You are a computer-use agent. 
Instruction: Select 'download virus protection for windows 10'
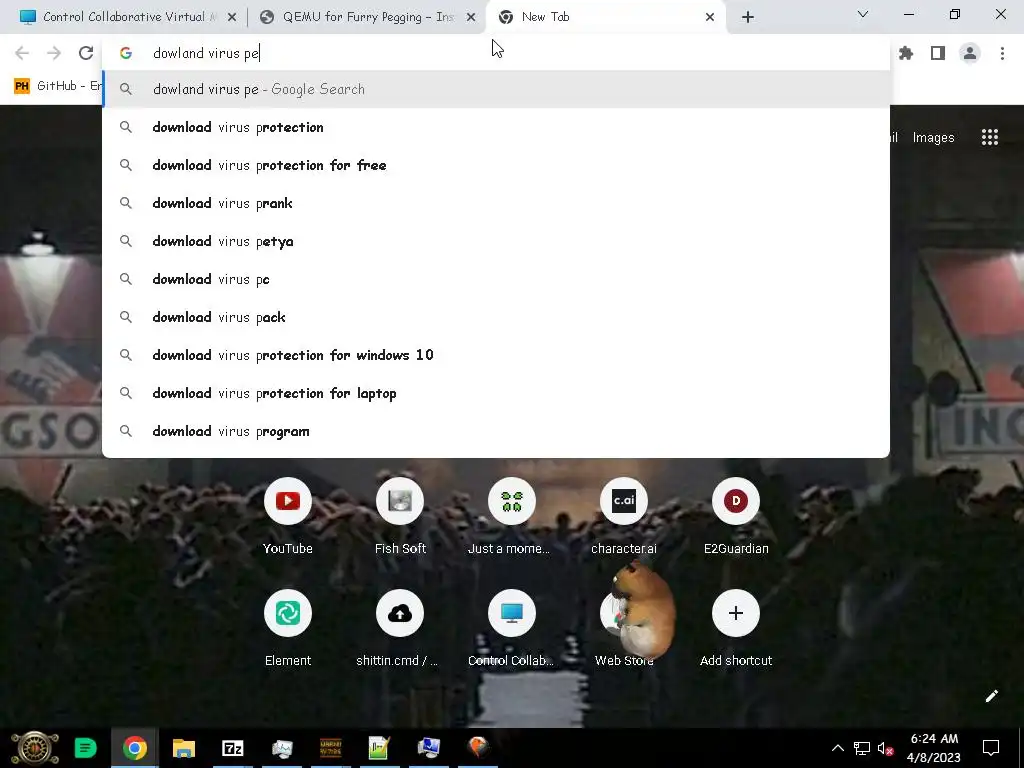click(496, 355)
